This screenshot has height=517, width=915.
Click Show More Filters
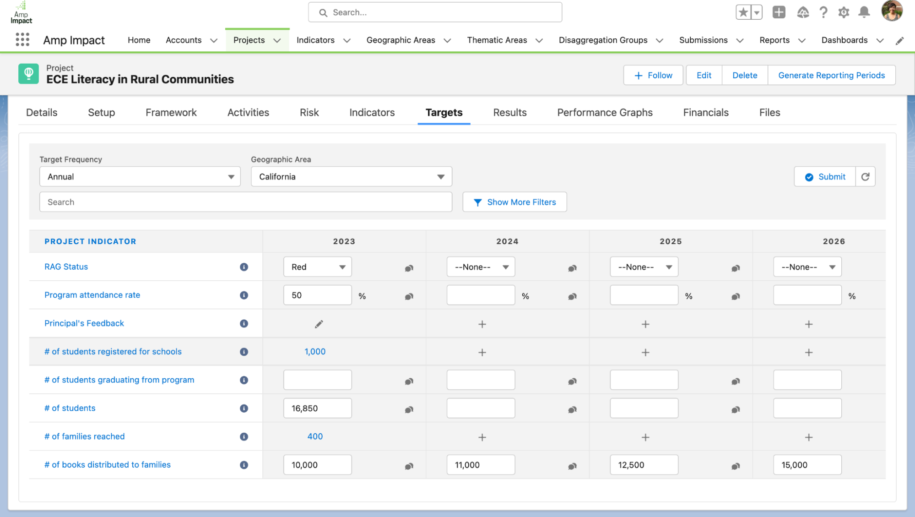[x=515, y=202]
